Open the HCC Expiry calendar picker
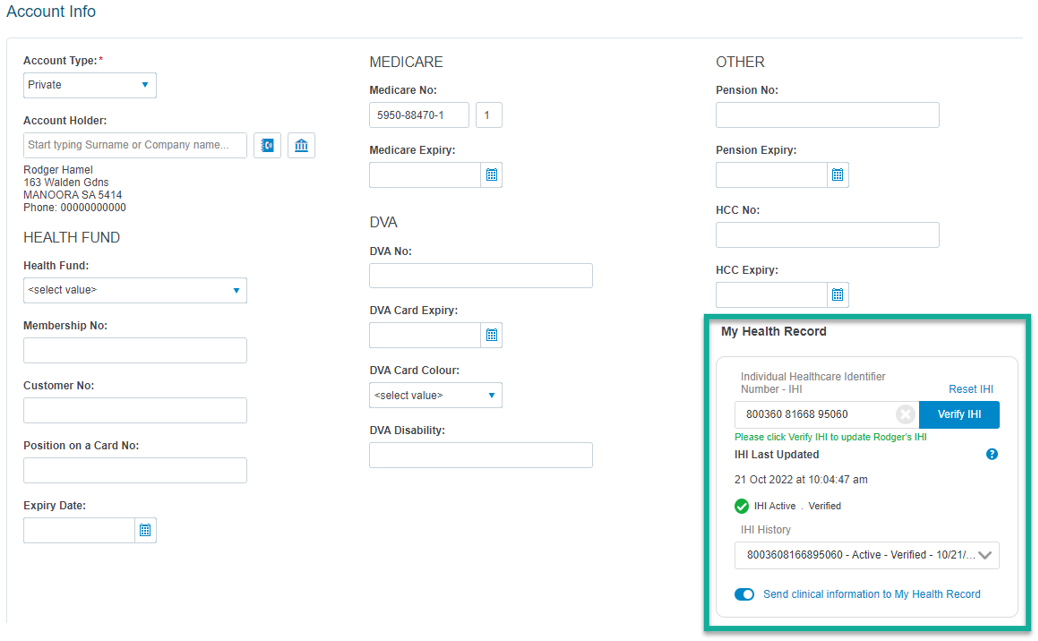Image resolution: width=1038 pixels, height=641 pixels. pos(837,295)
